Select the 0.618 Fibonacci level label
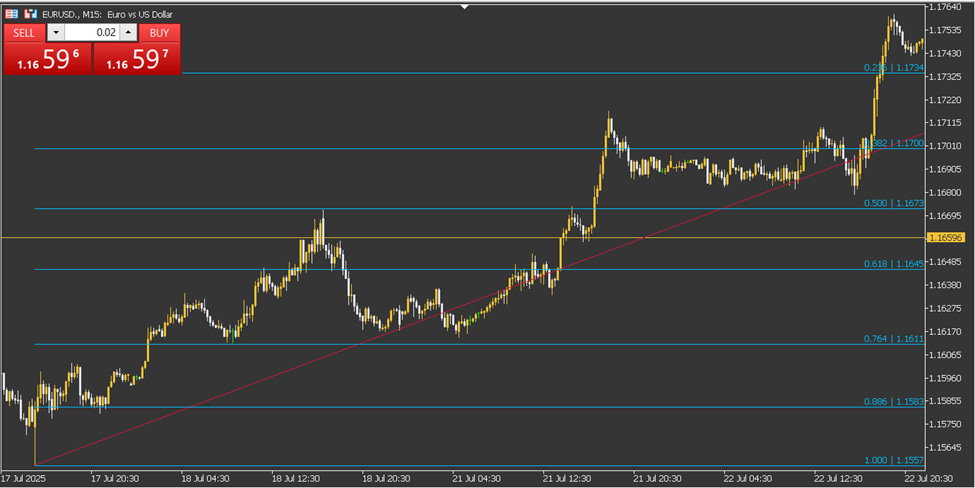975x488 pixels. (x=894, y=264)
